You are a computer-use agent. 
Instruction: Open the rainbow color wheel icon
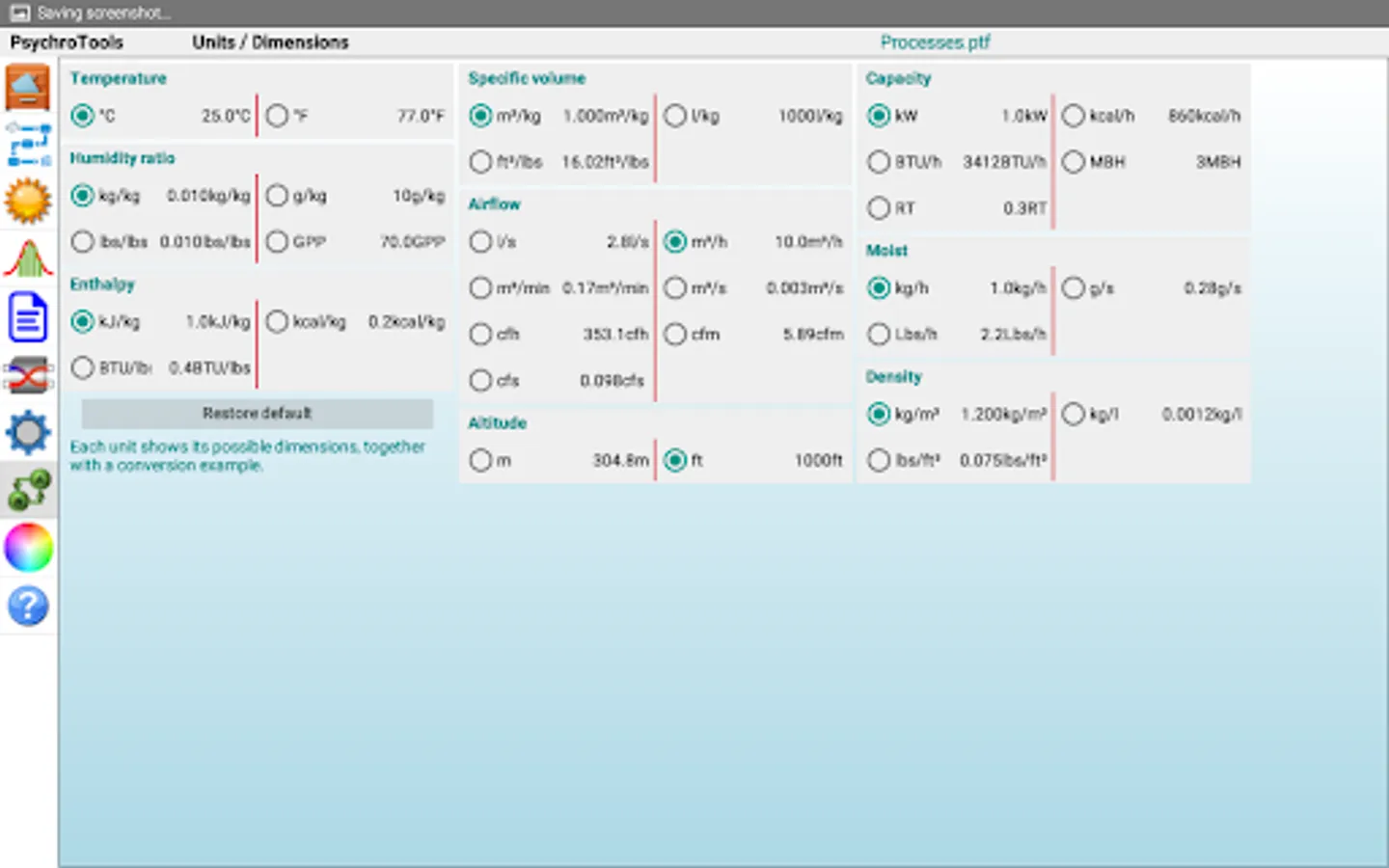(x=28, y=548)
